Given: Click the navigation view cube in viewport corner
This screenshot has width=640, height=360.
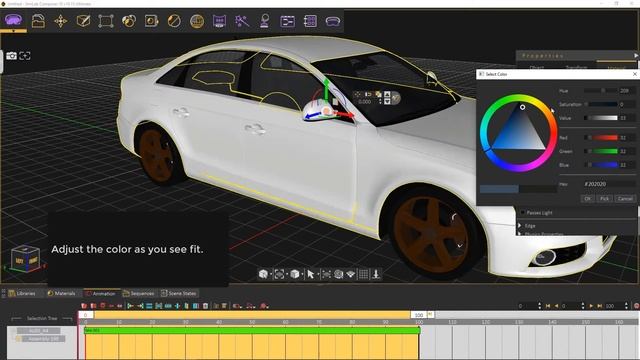Looking at the screenshot, I should 25,258.
